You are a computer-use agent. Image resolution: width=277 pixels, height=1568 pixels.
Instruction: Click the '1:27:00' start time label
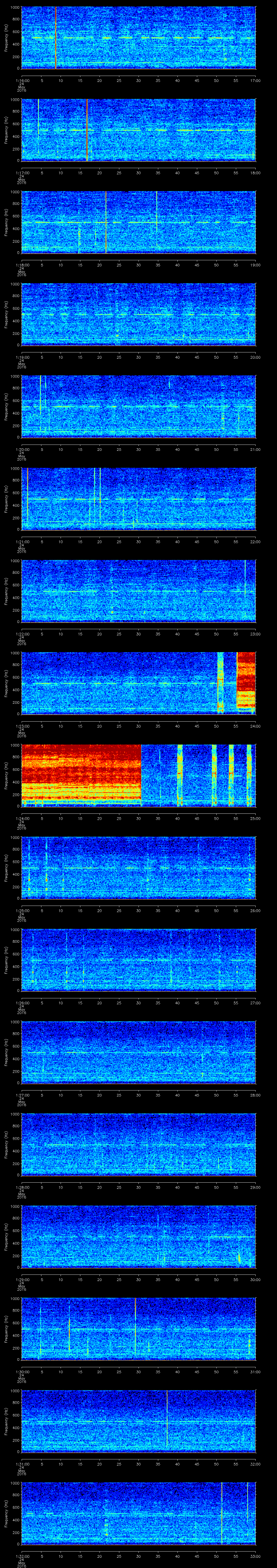(x=22, y=1095)
